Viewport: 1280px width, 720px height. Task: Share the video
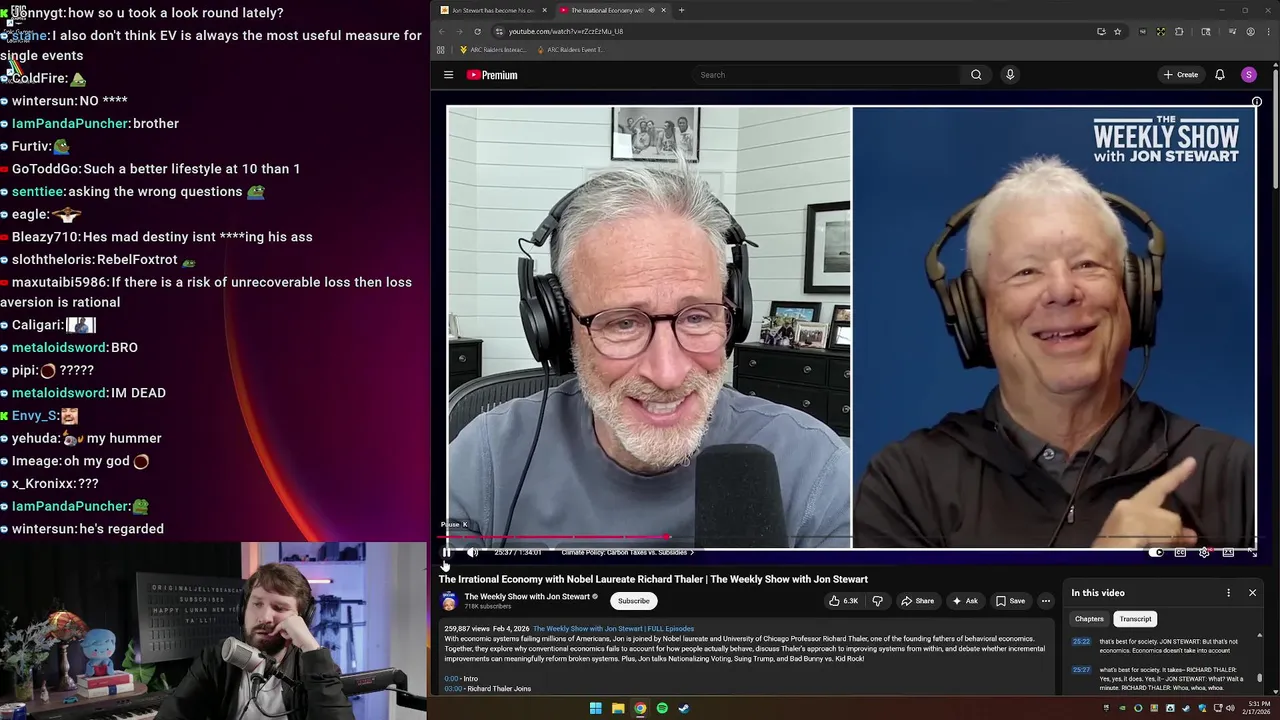coord(917,601)
